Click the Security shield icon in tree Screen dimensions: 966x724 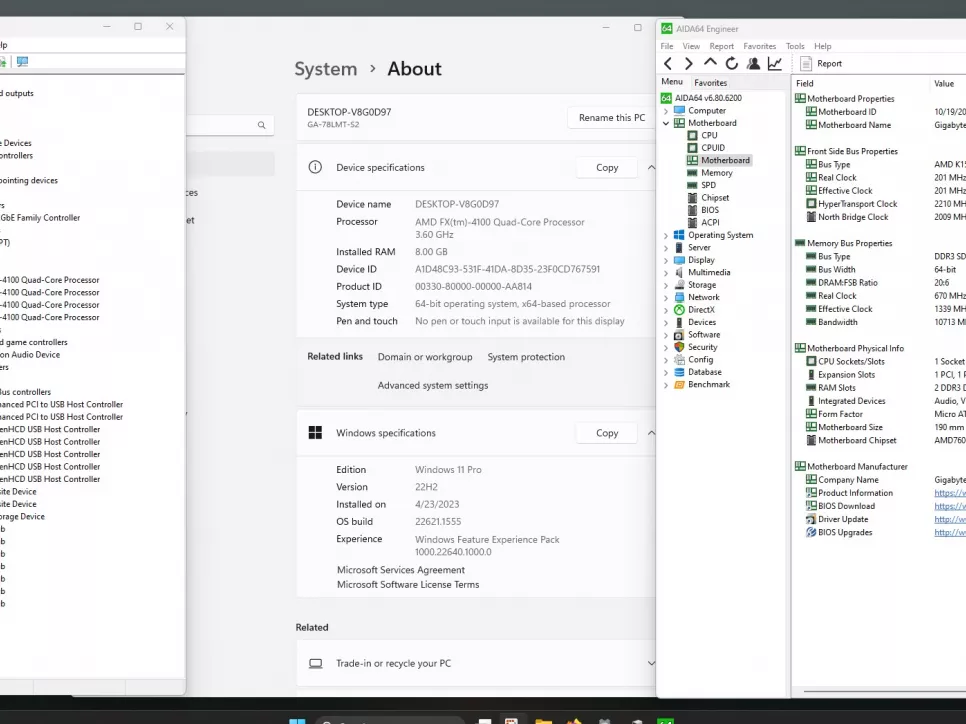(679, 347)
